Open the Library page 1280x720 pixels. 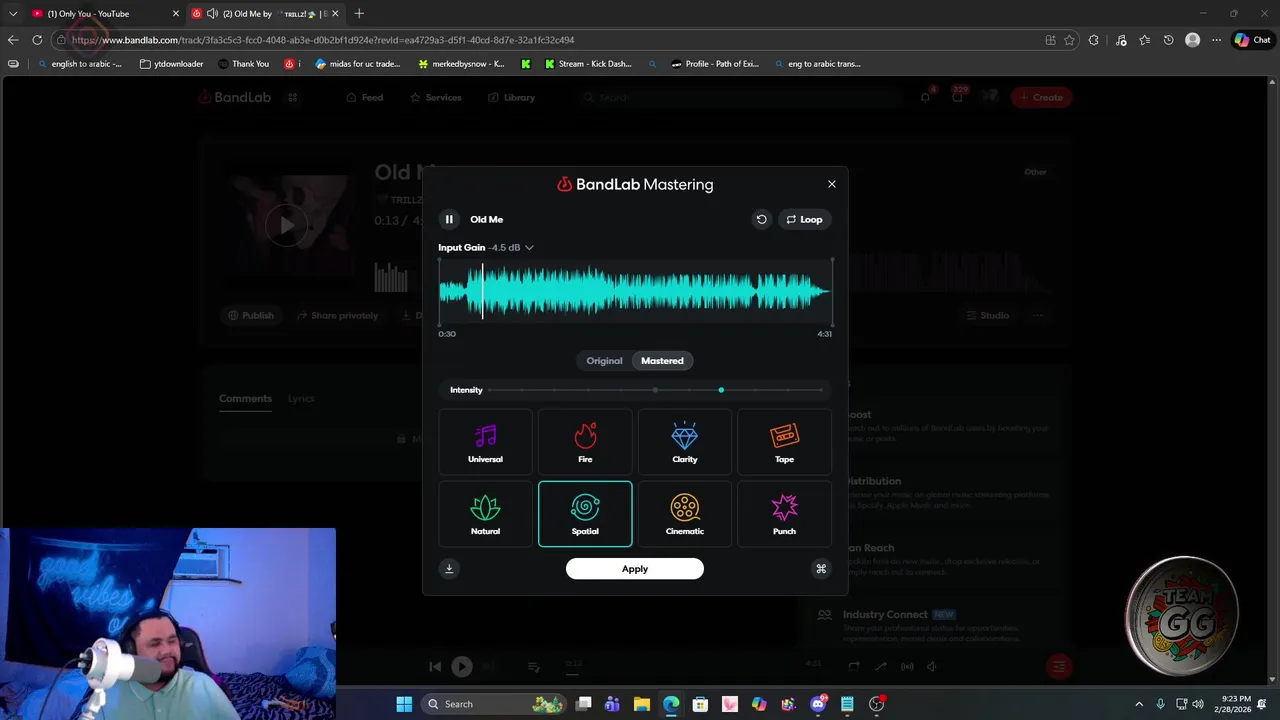coord(511,97)
